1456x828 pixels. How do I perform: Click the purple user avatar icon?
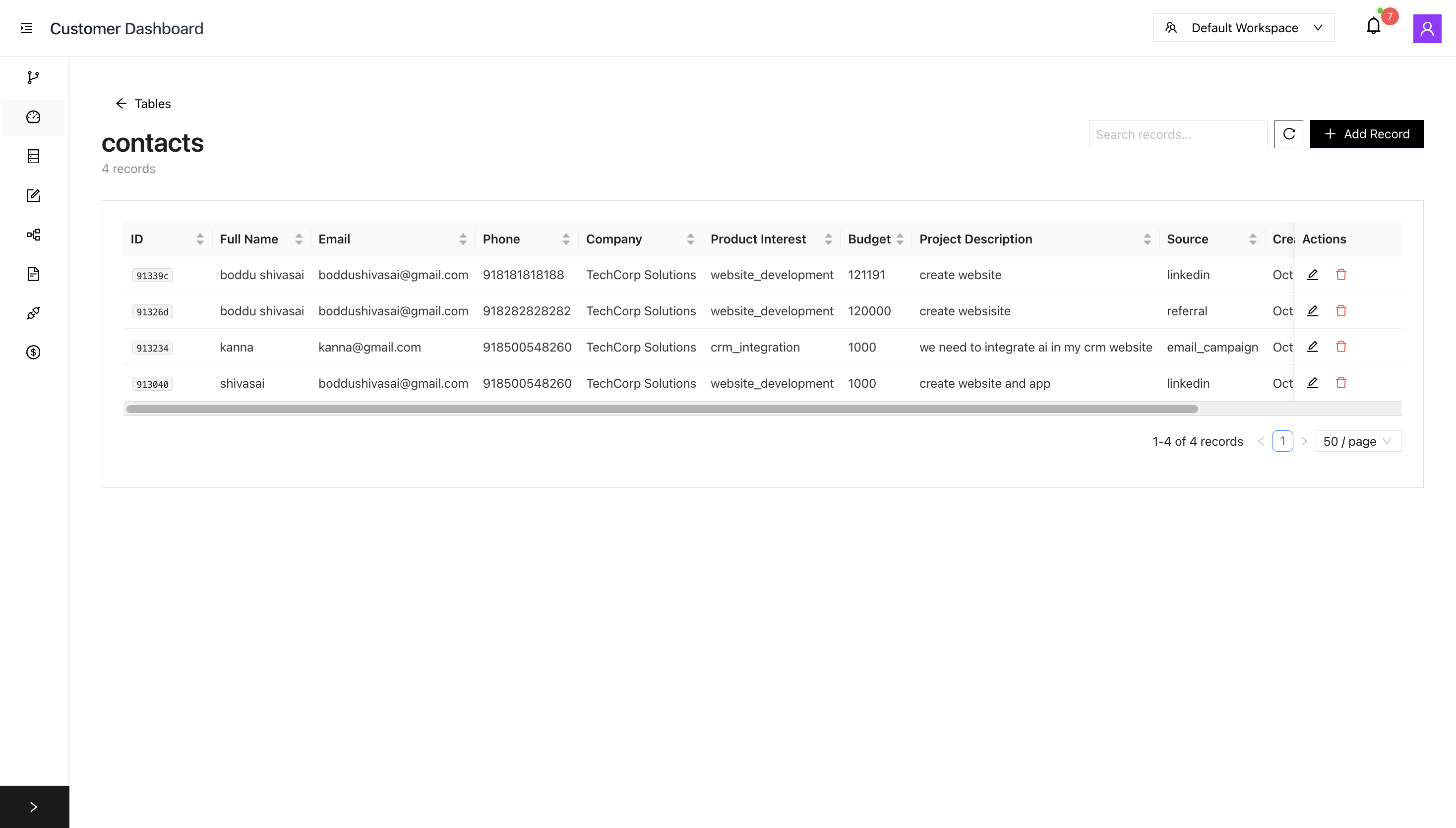[x=1426, y=28]
